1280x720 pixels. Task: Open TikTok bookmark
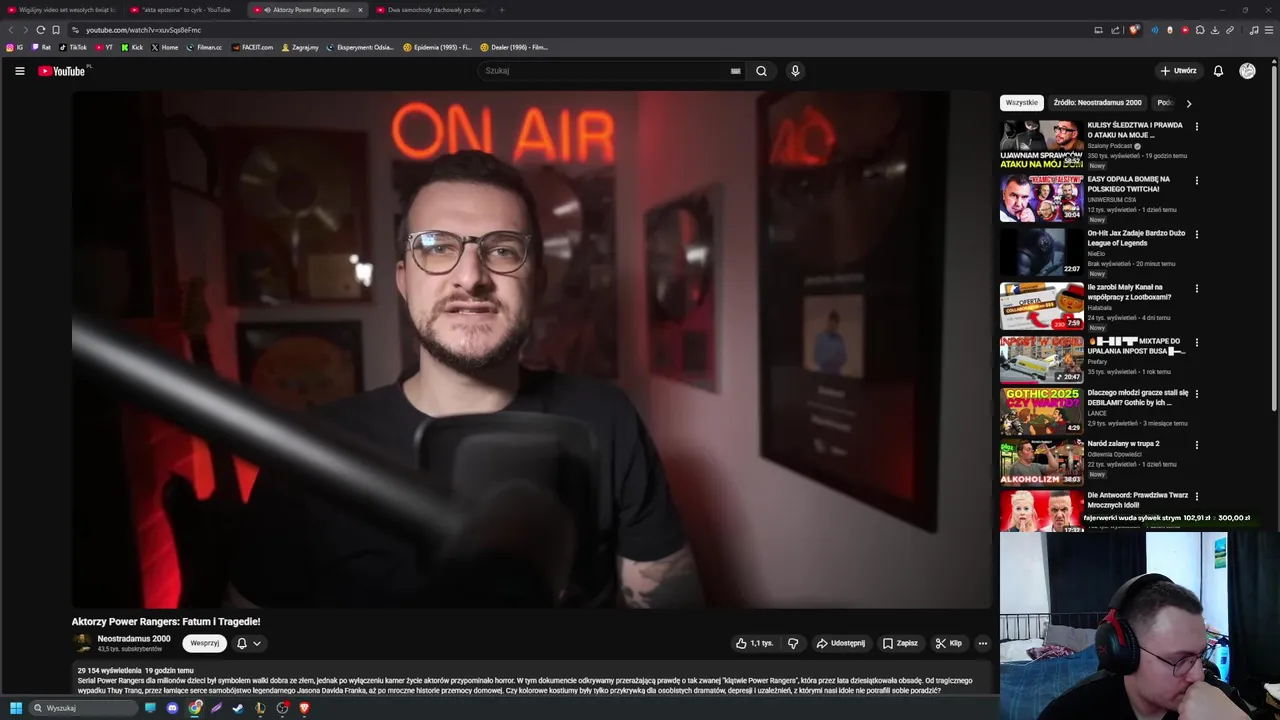pos(73,47)
